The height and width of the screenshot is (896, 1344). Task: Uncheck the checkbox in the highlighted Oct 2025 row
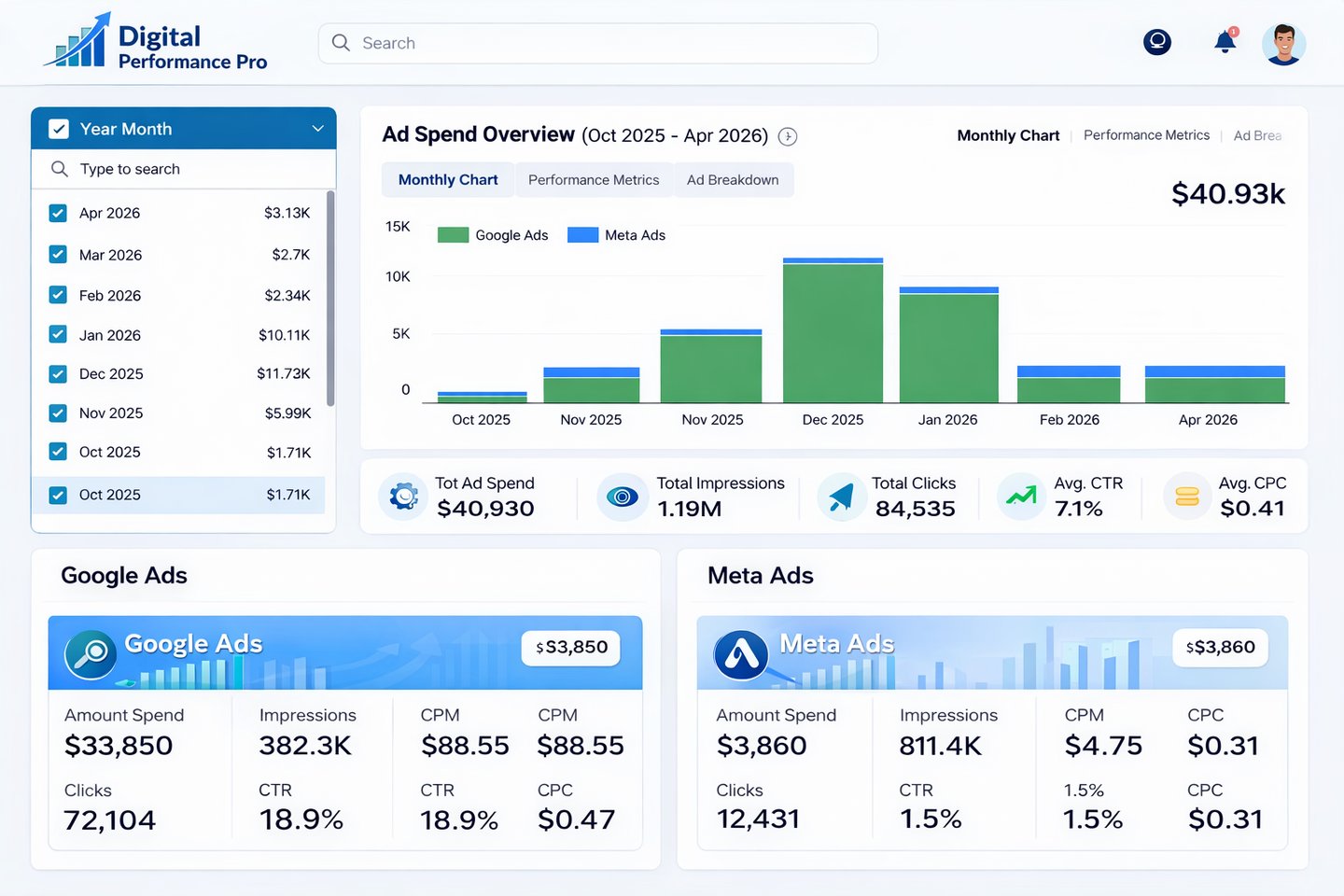58,495
